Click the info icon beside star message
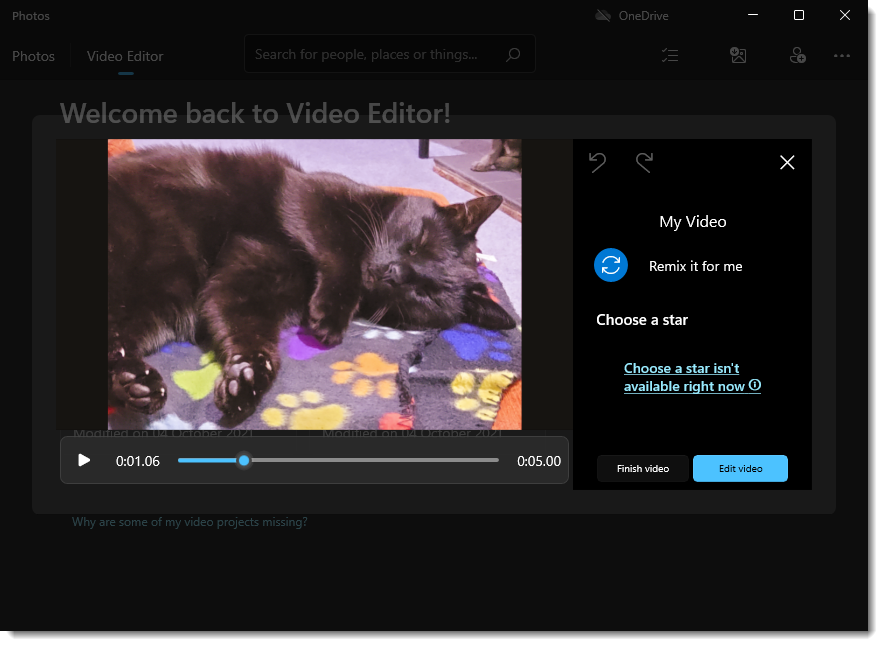 755,385
